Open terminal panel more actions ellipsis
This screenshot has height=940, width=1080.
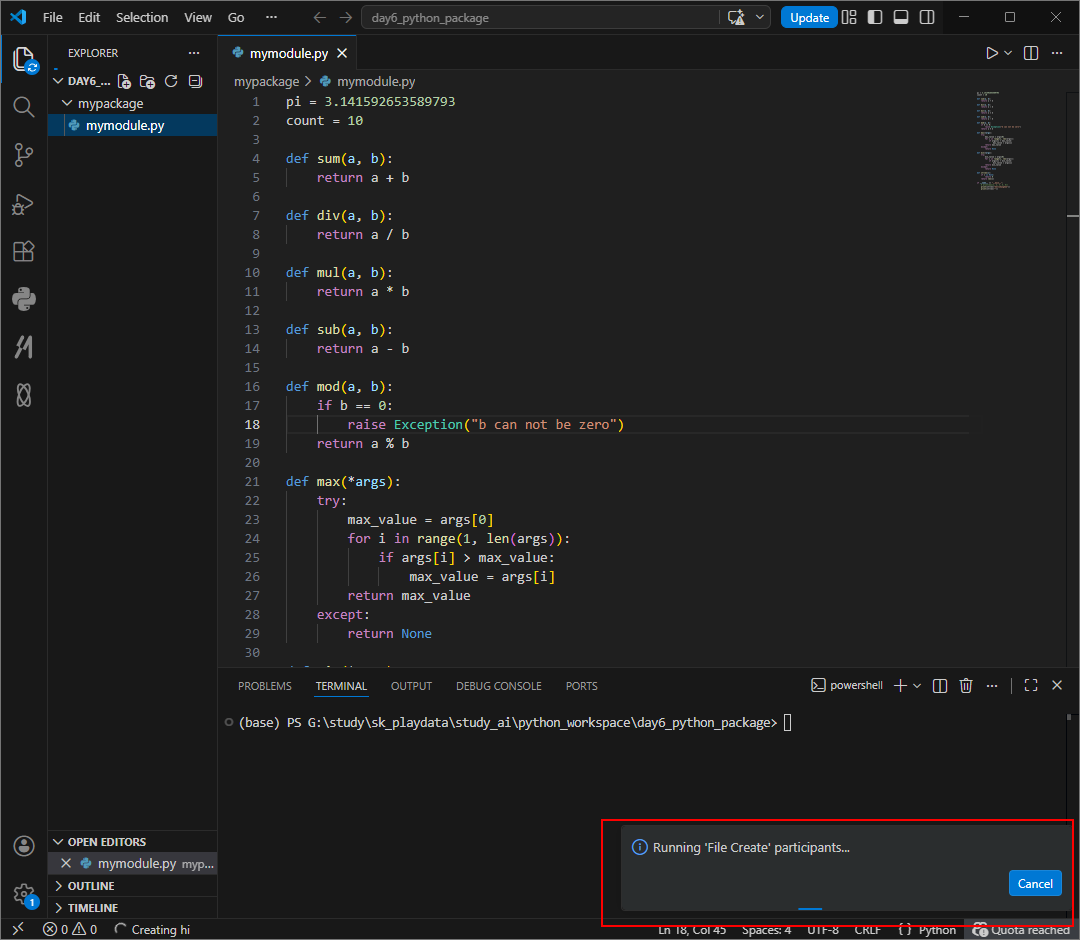tap(992, 686)
